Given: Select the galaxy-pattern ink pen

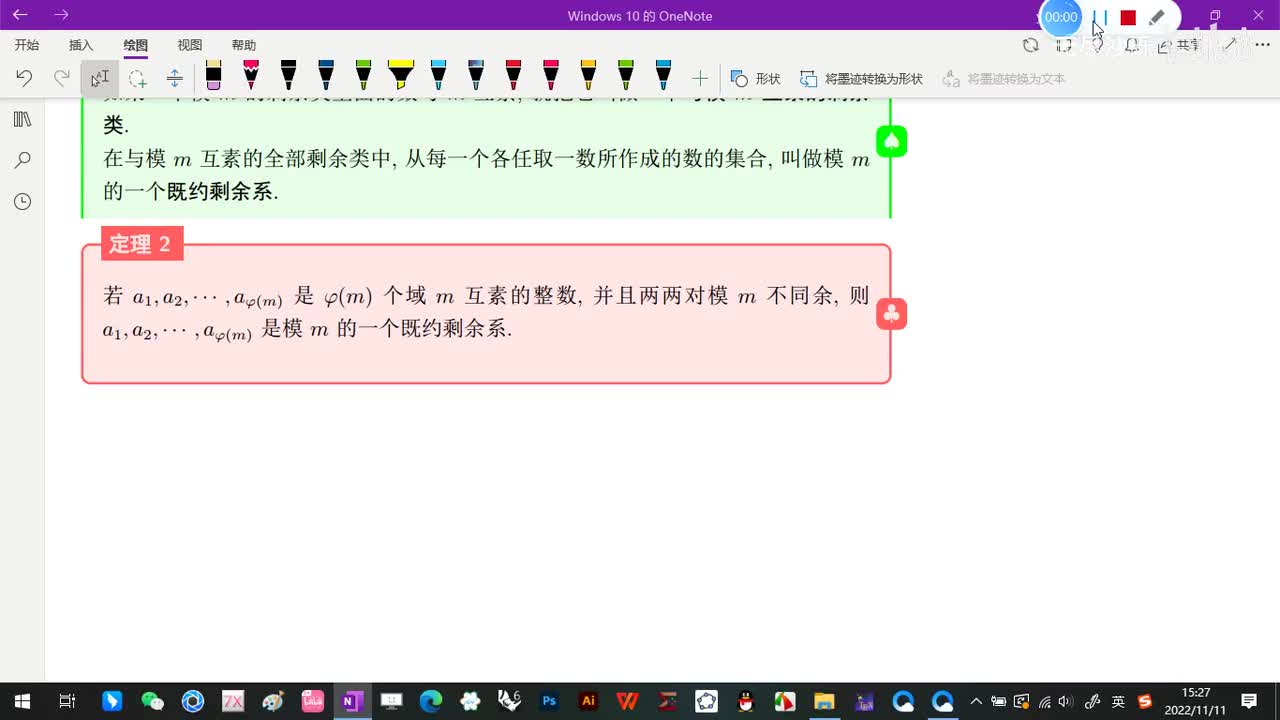Looking at the screenshot, I should point(476,77).
